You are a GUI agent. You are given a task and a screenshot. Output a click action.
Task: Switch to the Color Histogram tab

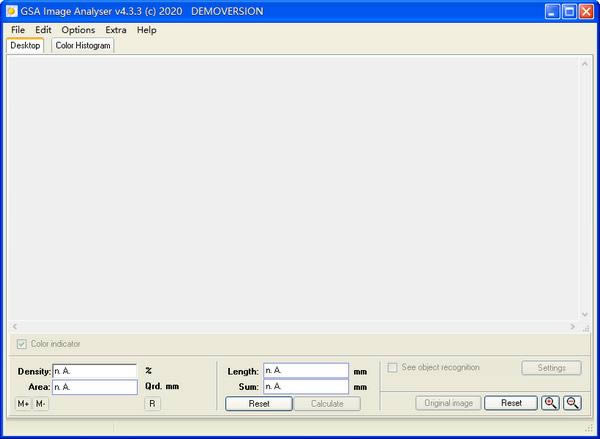83,46
